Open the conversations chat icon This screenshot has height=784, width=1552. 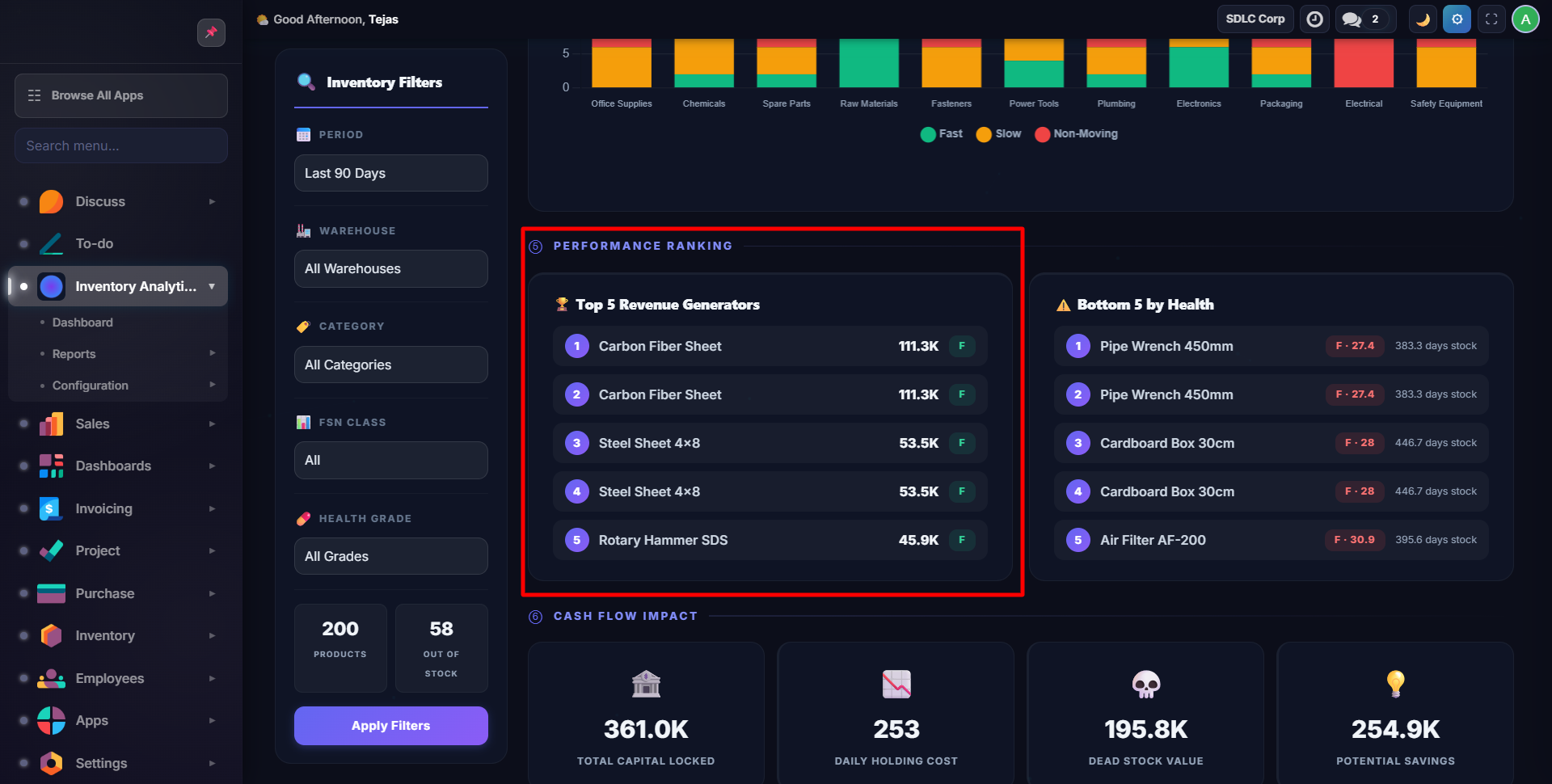click(1352, 19)
